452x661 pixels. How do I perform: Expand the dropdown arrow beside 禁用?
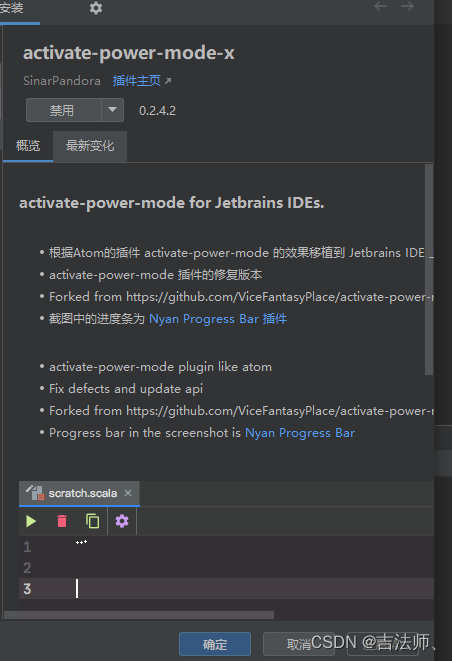click(x=112, y=110)
